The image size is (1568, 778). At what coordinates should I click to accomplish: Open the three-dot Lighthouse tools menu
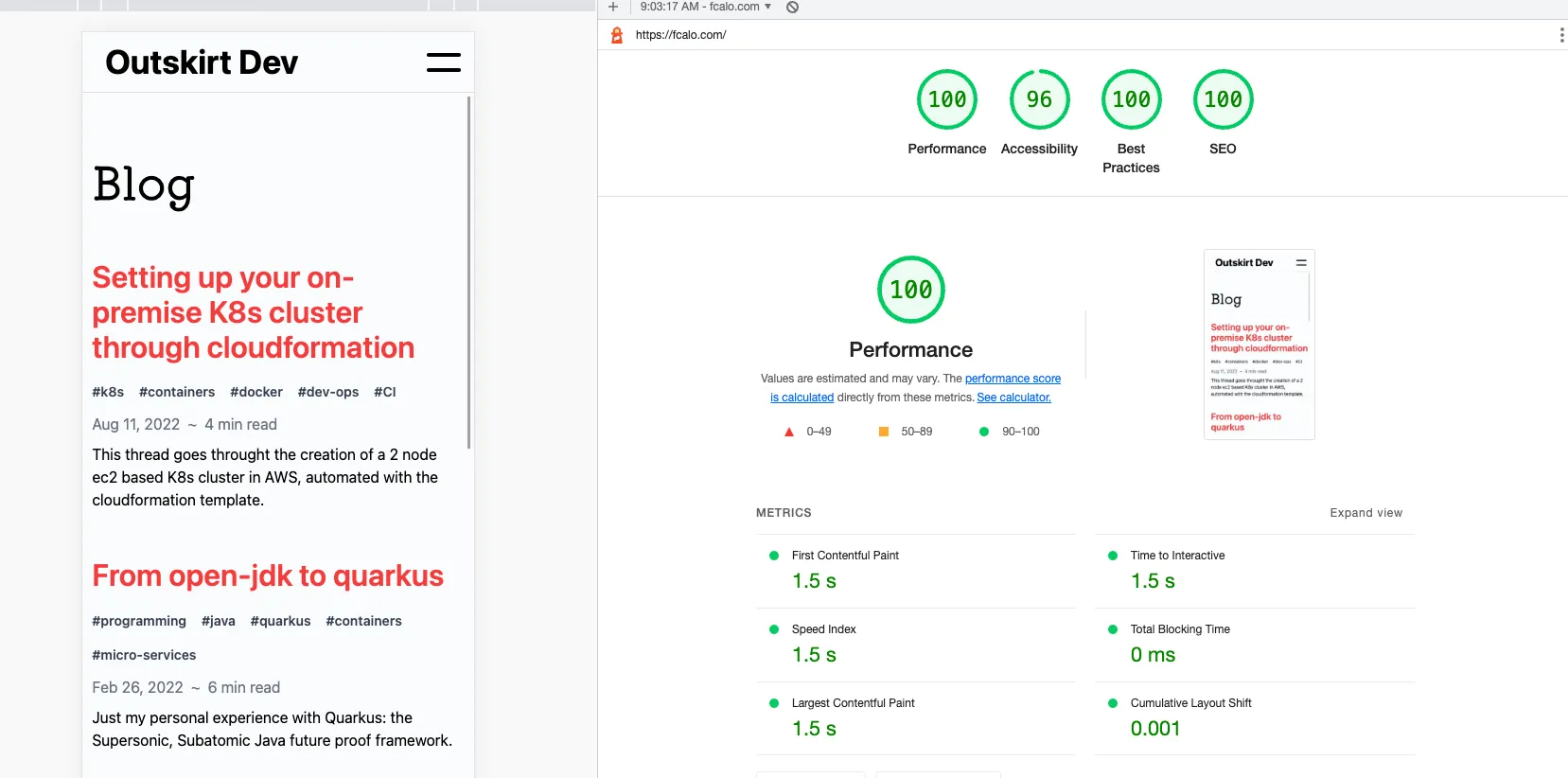click(1561, 35)
